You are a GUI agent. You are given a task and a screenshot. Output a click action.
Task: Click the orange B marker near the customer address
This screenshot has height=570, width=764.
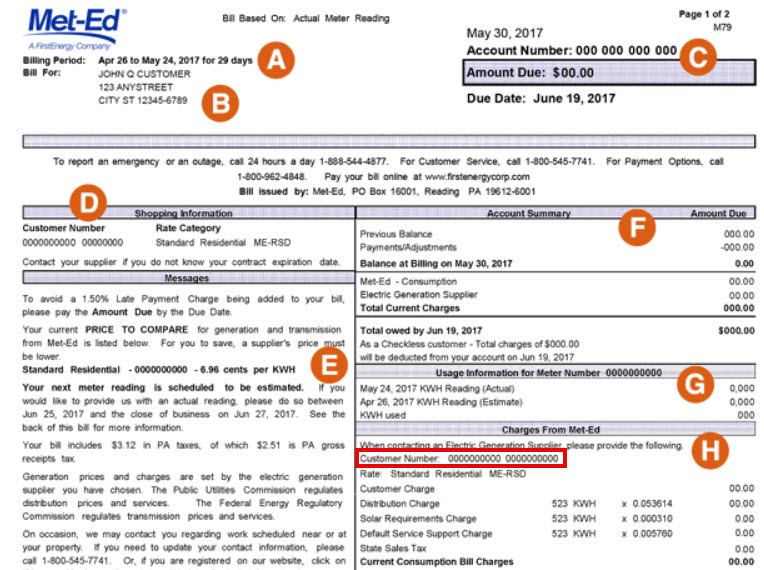(x=220, y=103)
